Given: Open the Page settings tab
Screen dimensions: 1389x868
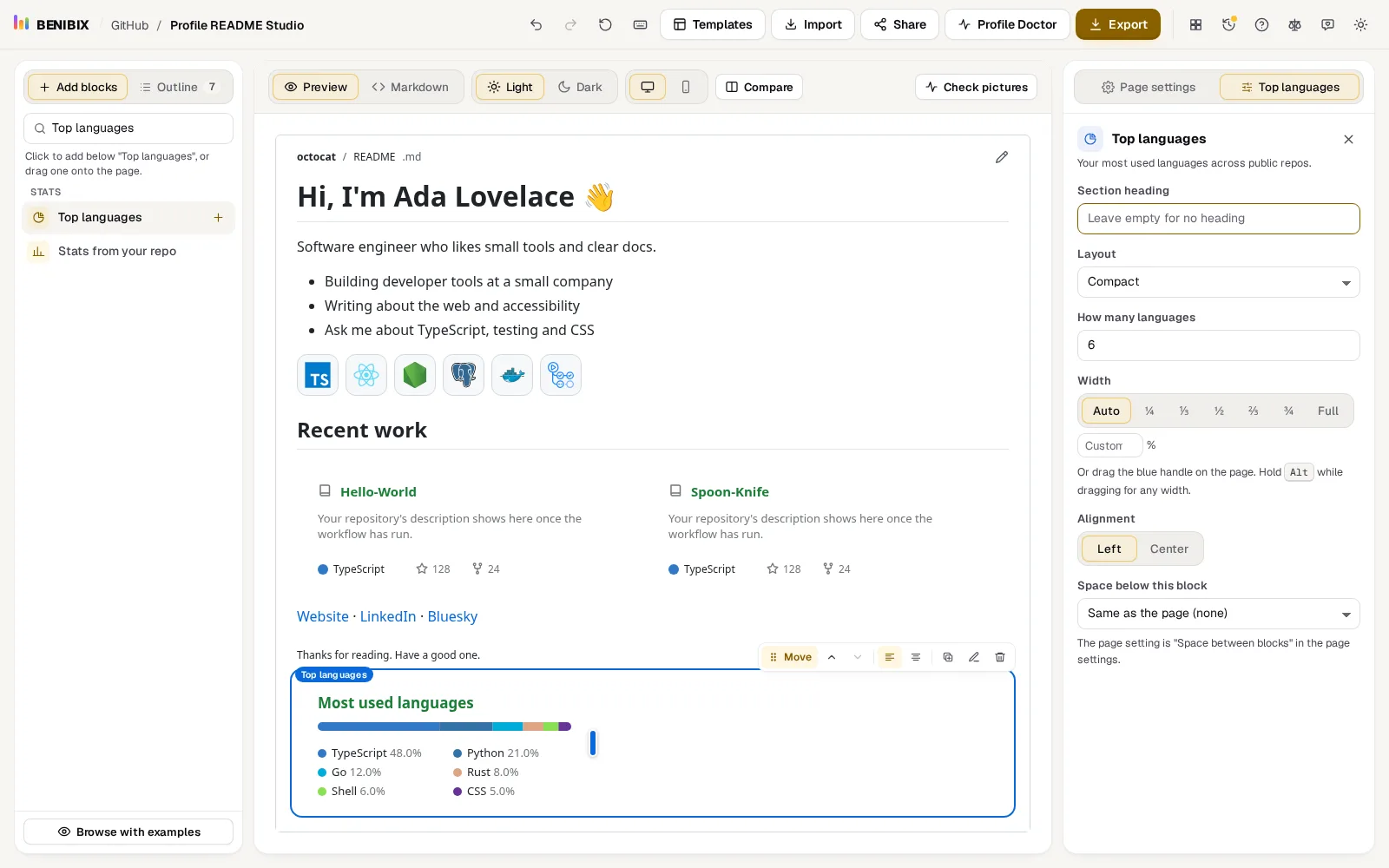Looking at the screenshot, I should 1148,87.
